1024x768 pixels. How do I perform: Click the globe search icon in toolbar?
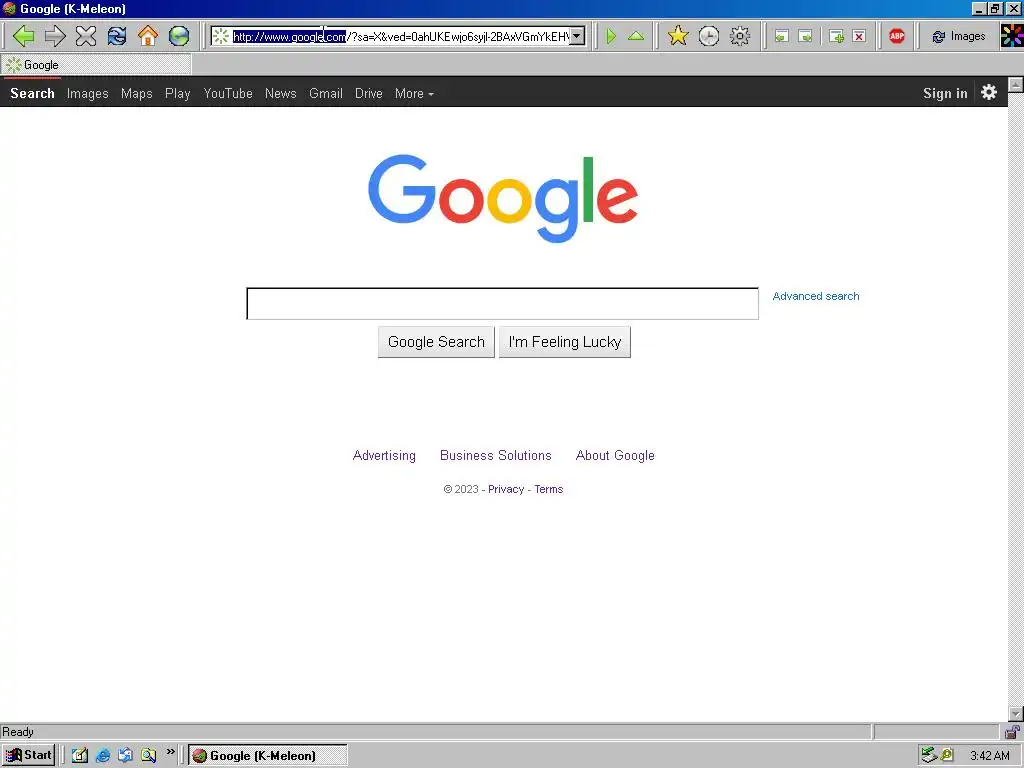point(179,36)
